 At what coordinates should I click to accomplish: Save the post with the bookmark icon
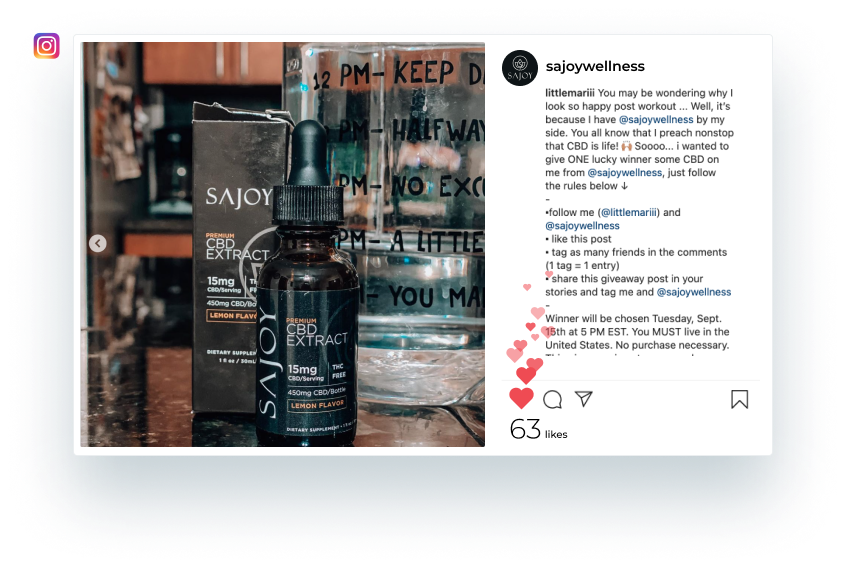point(740,399)
